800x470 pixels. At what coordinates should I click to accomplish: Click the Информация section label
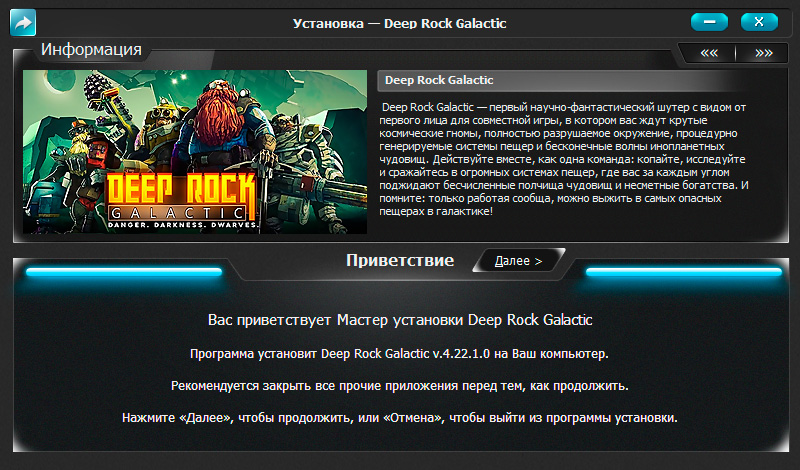[x=91, y=50]
